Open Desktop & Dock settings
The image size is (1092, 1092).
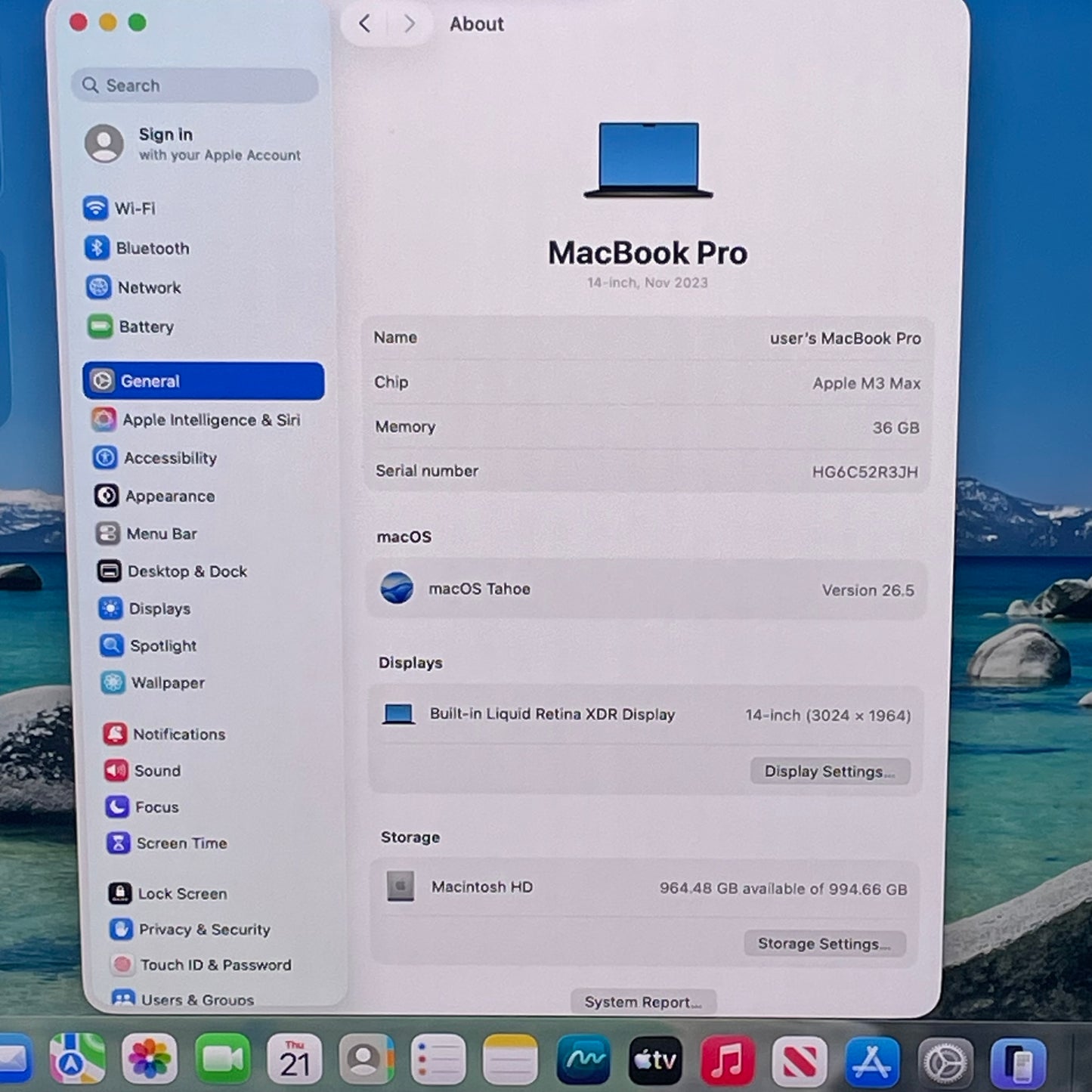click(x=172, y=571)
